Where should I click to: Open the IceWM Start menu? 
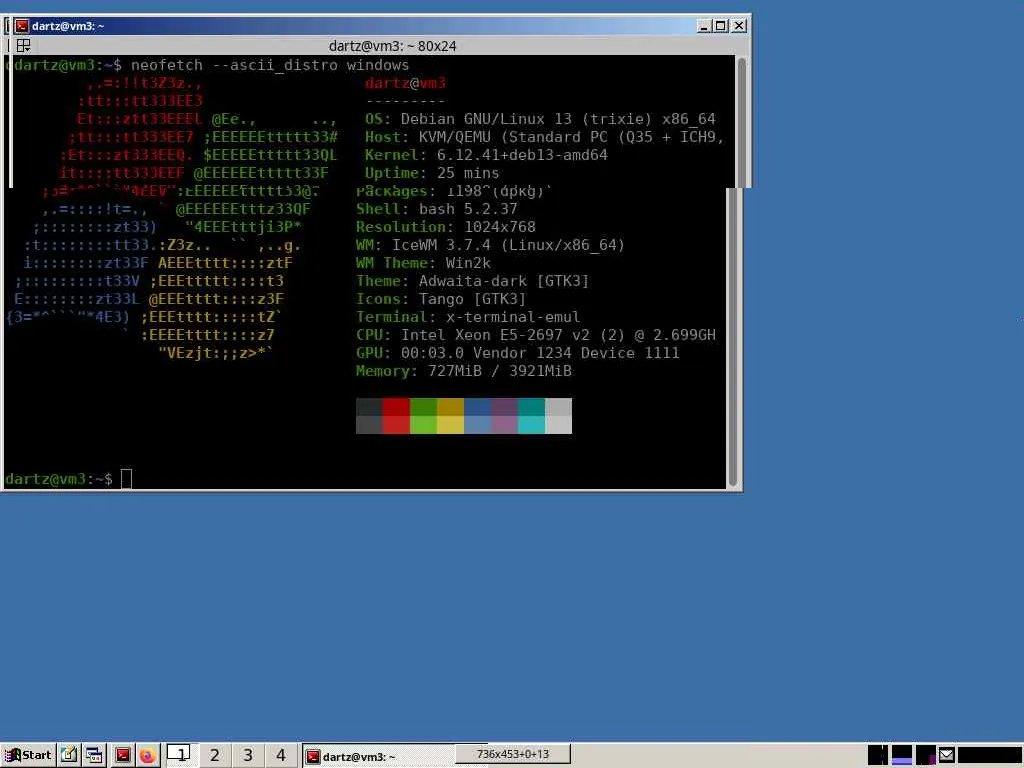click(x=27, y=756)
